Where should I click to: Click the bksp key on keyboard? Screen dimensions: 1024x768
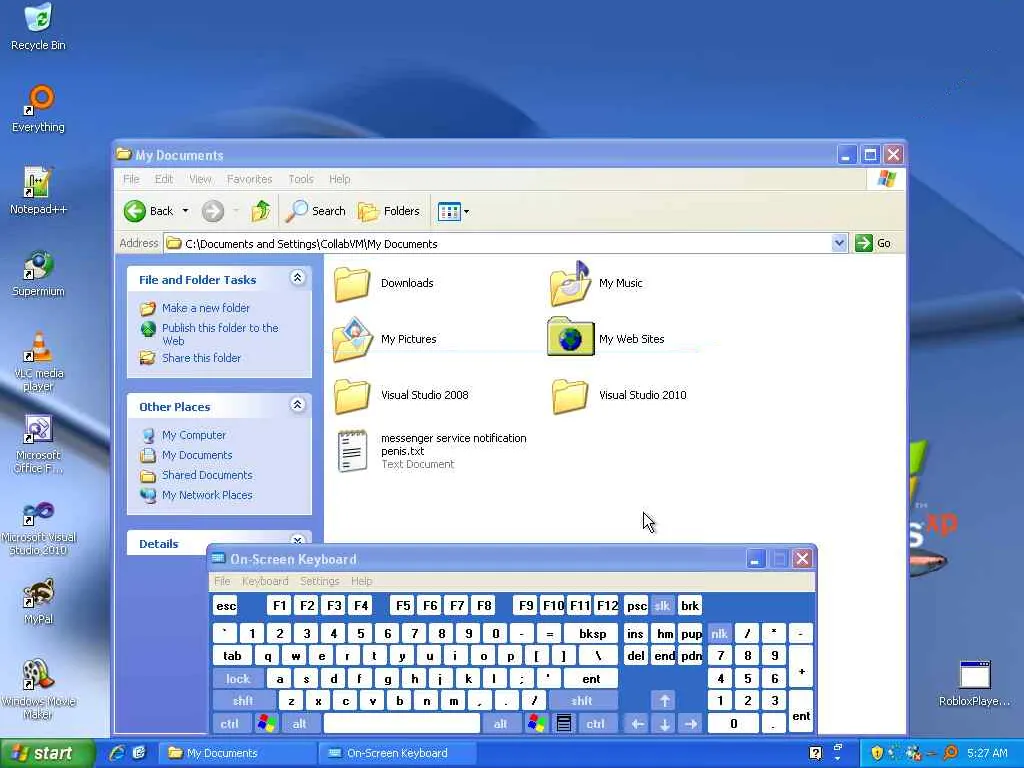pyautogui.click(x=592, y=633)
